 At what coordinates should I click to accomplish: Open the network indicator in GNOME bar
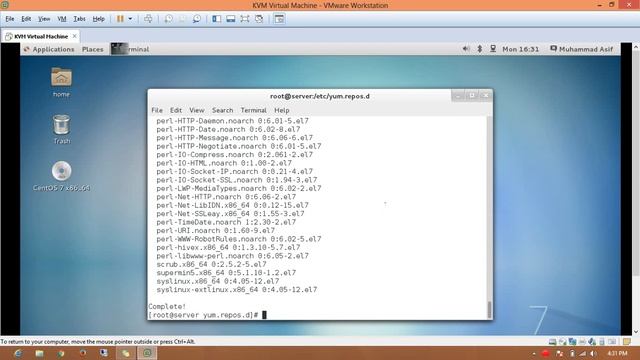coord(493,49)
